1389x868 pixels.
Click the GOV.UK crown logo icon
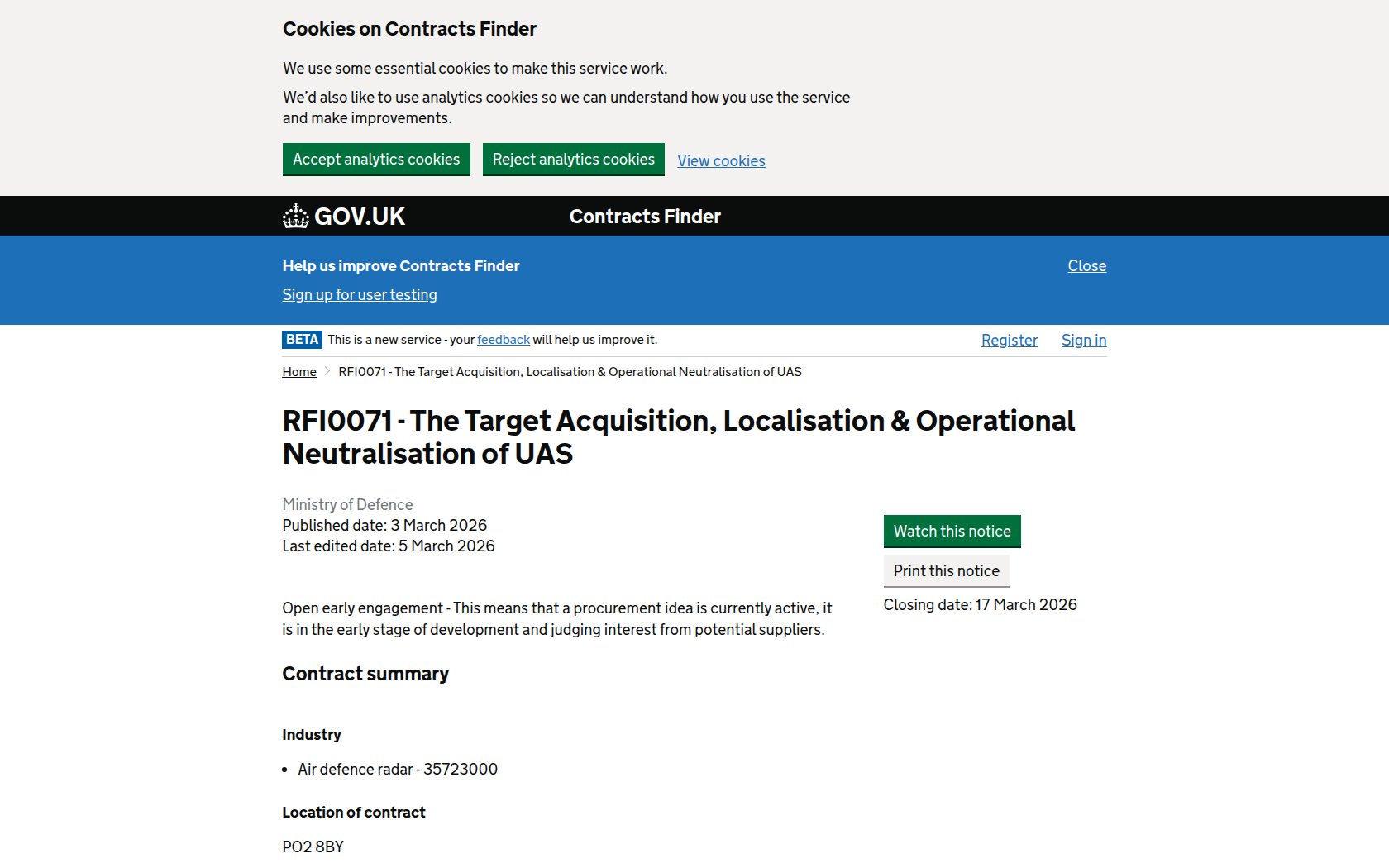click(x=295, y=217)
